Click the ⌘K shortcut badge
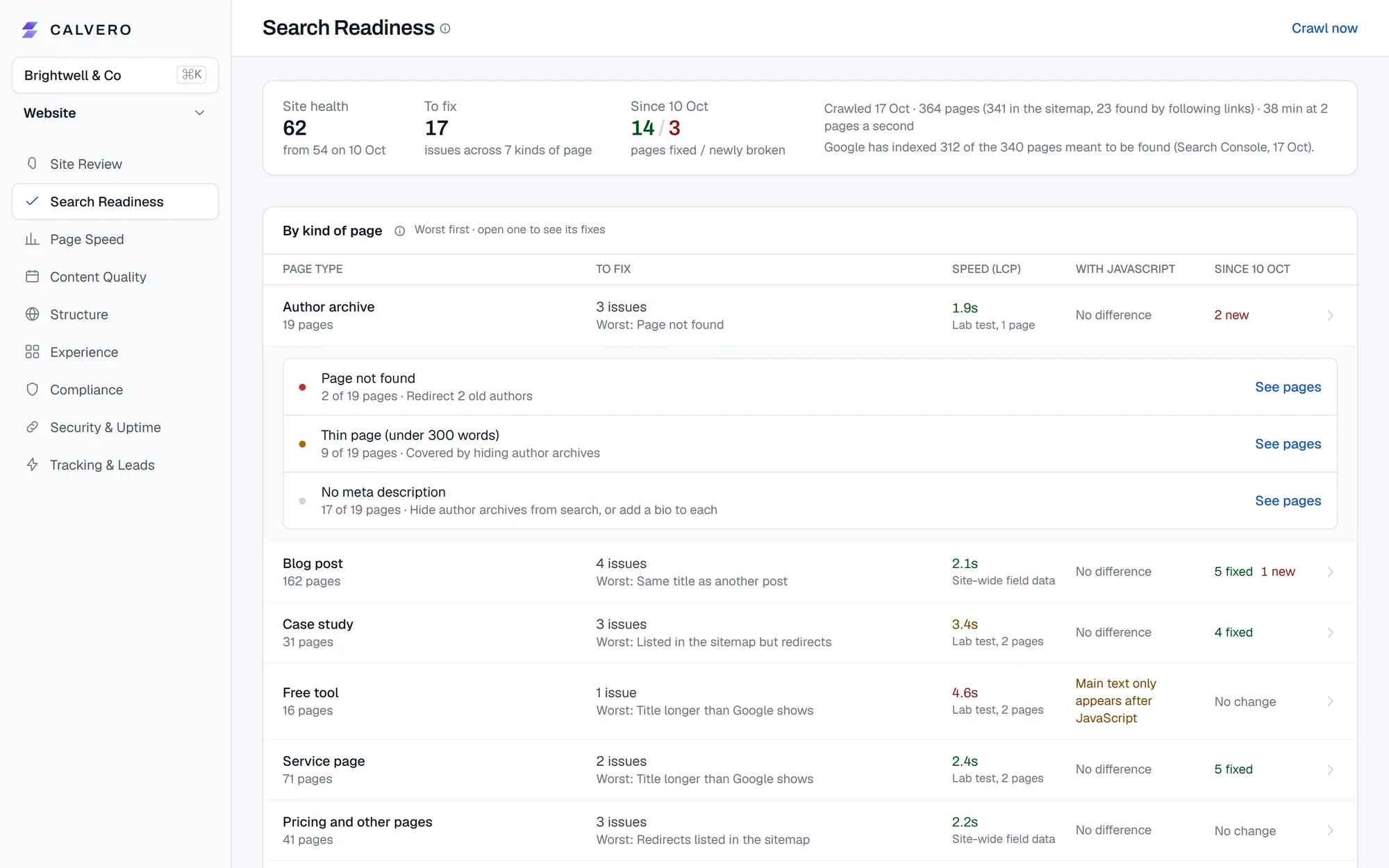This screenshot has height=868, width=1389. click(192, 74)
